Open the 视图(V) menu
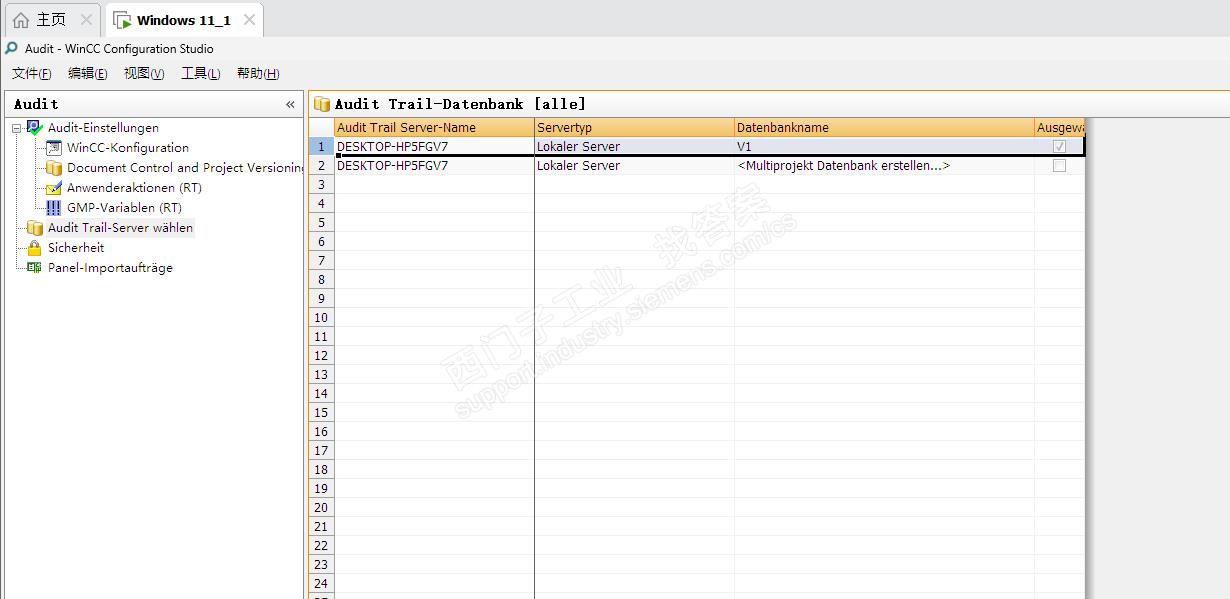The height and width of the screenshot is (599, 1230). [144, 74]
